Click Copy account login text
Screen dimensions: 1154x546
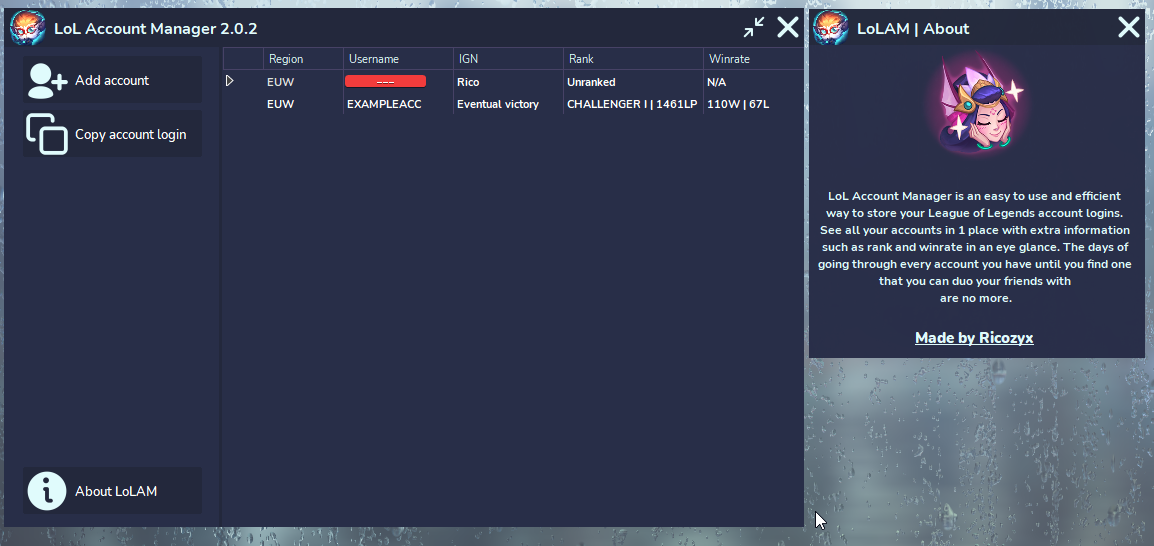coord(130,135)
